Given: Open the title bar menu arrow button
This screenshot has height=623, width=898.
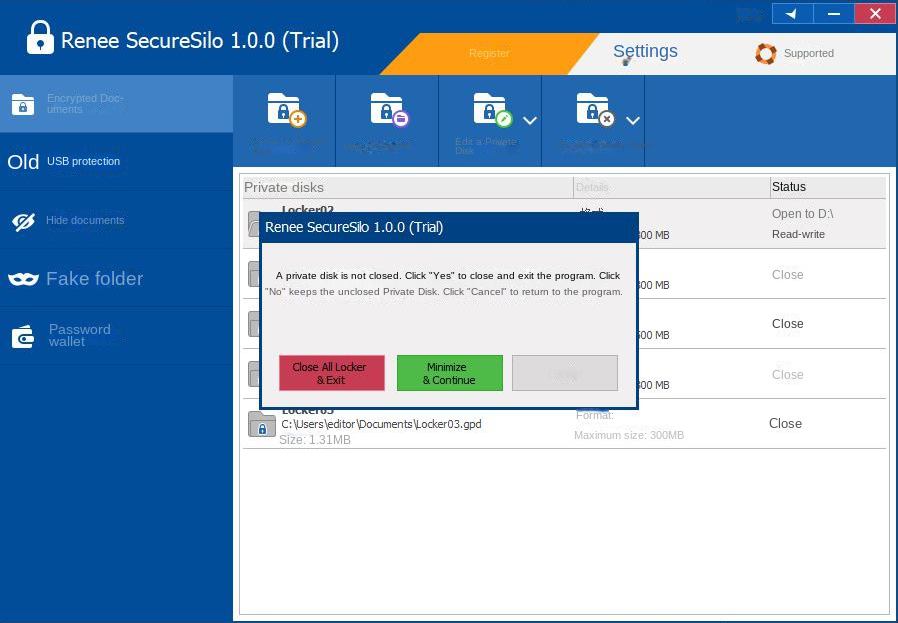Looking at the screenshot, I should click(x=792, y=13).
